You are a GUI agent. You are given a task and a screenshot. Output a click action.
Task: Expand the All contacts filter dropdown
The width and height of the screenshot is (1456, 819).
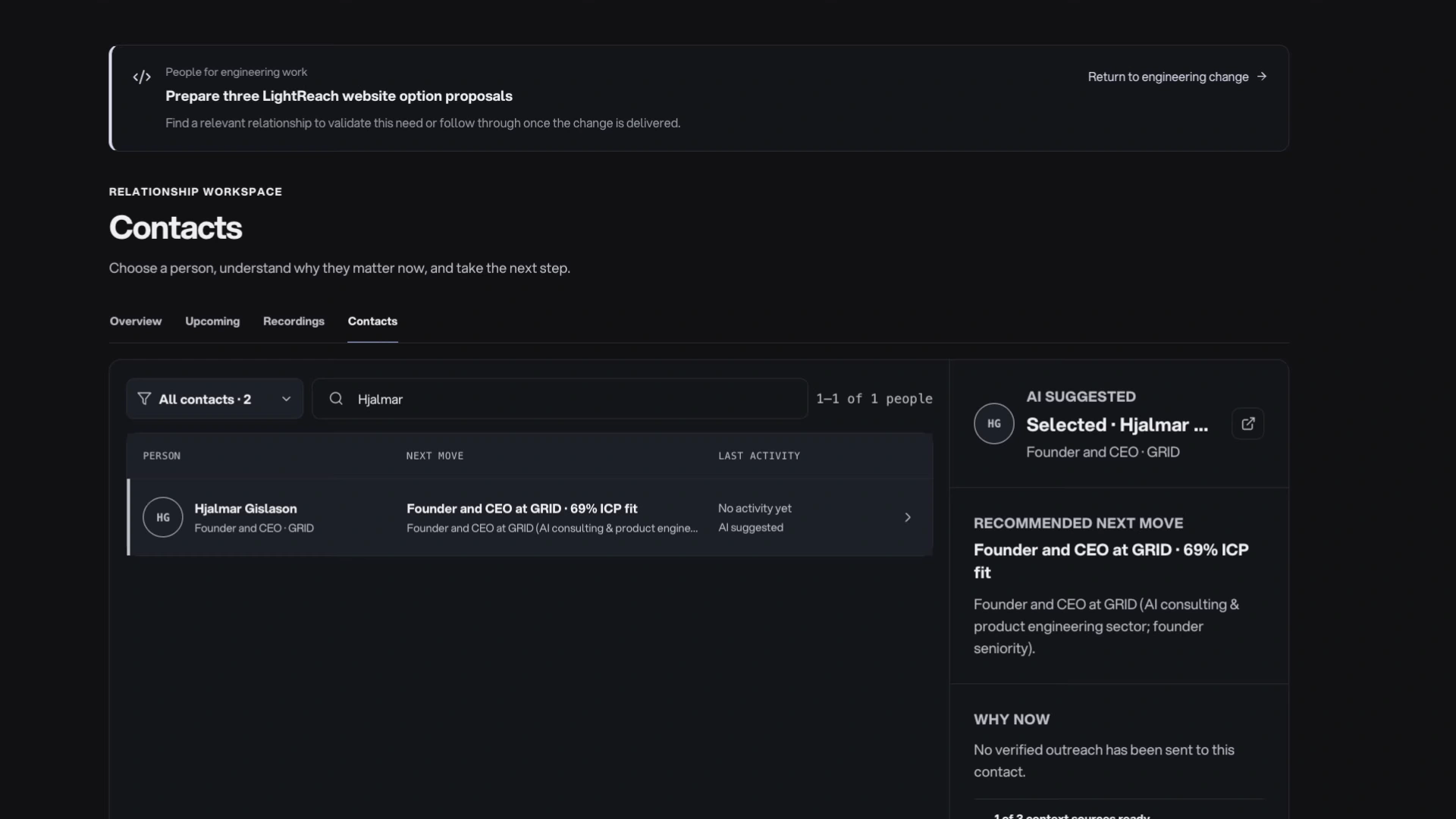(215, 399)
